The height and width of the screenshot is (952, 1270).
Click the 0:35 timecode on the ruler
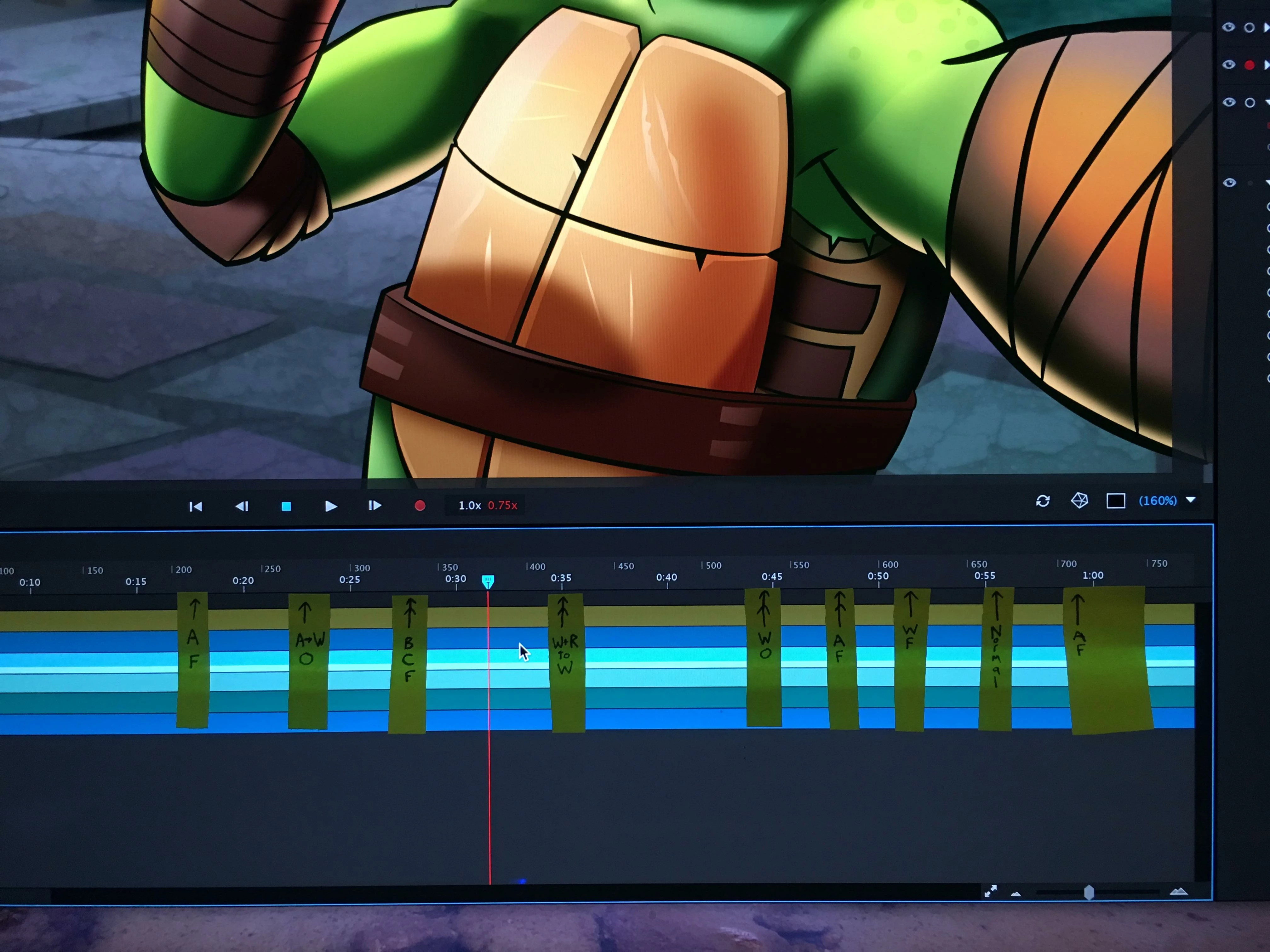tap(561, 578)
